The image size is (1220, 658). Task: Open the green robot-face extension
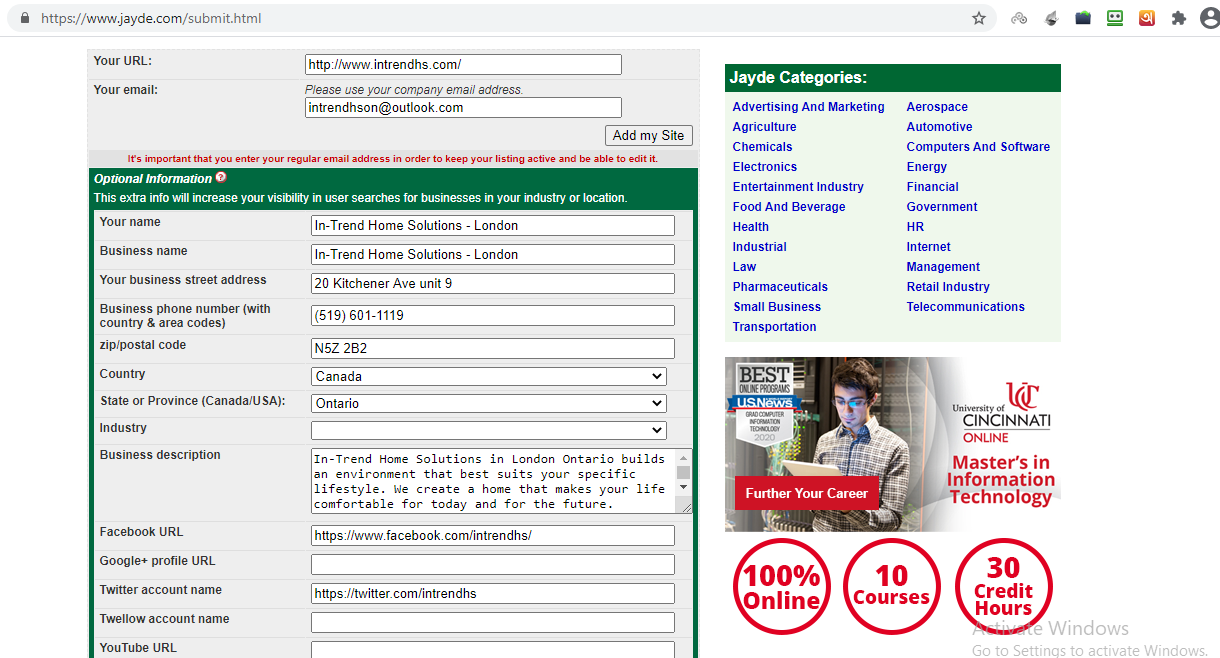tap(1115, 18)
